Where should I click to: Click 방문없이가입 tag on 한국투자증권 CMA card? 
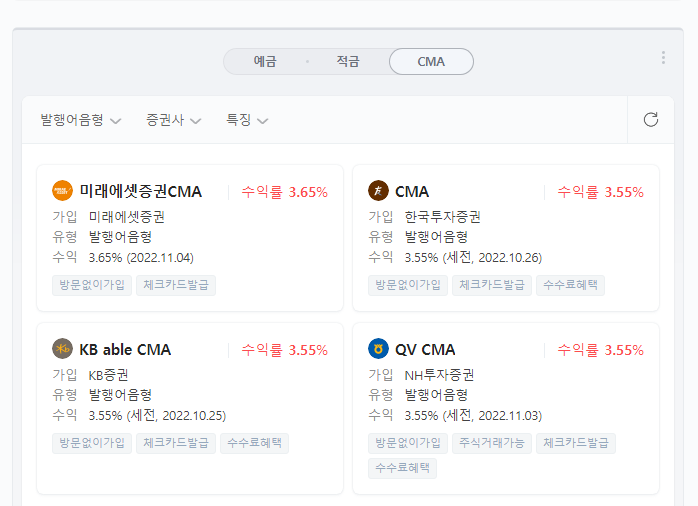click(408, 285)
